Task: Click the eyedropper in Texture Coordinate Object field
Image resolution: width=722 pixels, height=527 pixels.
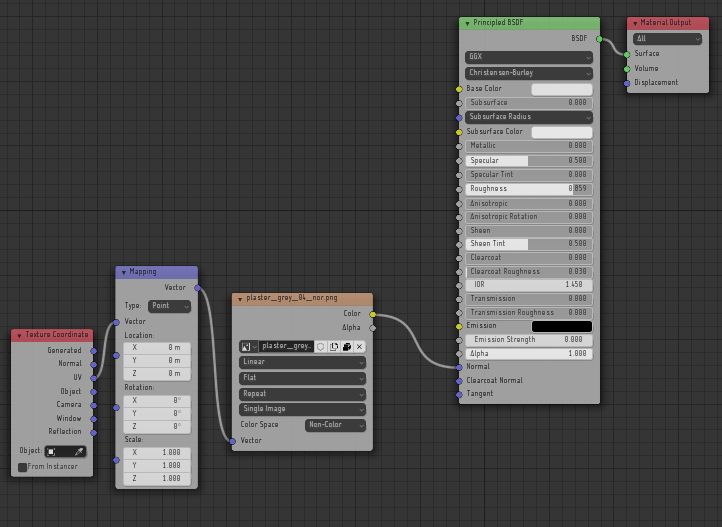Action: pyautogui.click(x=79, y=452)
